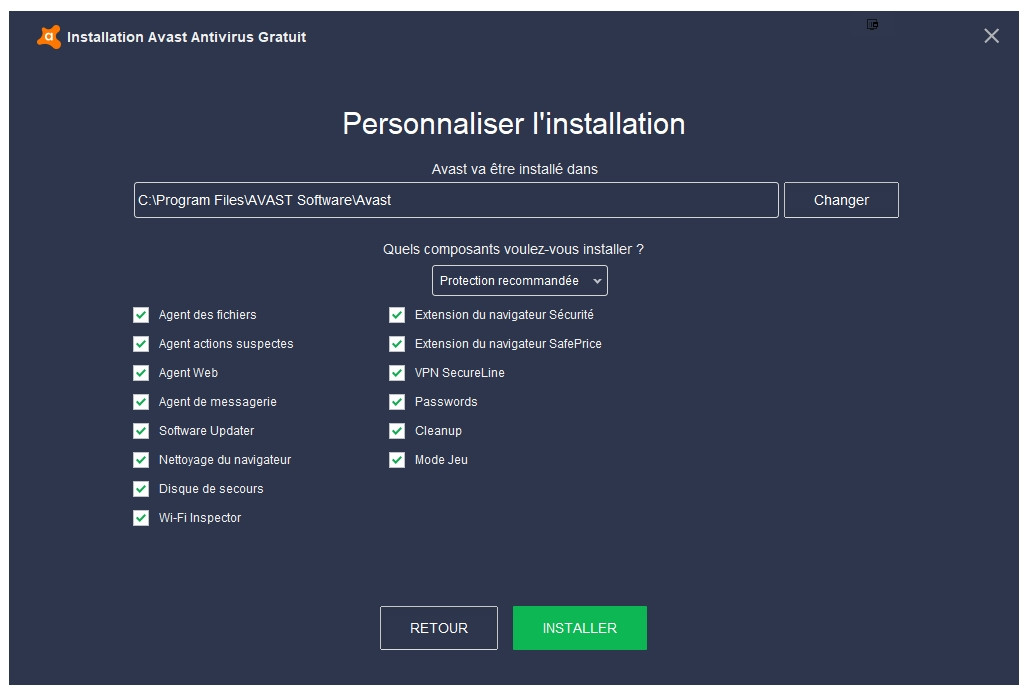
Task: Toggle the Agent Web checkbox
Action: (141, 373)
